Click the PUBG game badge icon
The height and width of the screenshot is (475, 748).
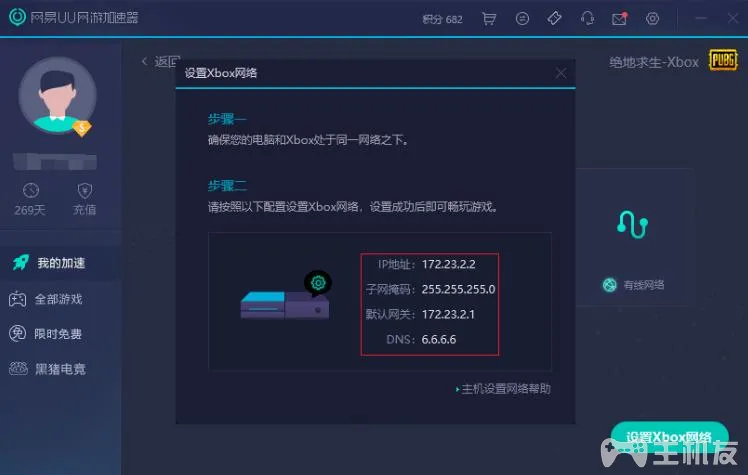pos(723,60)
